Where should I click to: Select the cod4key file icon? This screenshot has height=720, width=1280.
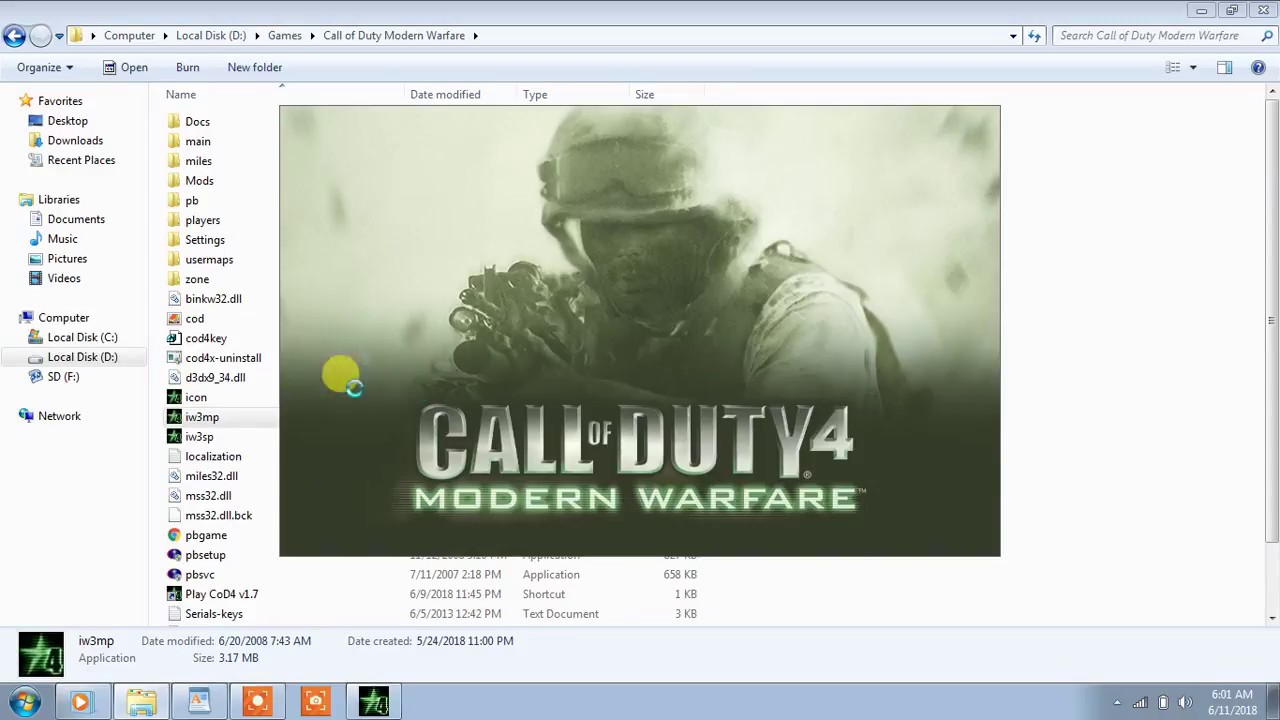pyautogui.click(x=174, y=338)
